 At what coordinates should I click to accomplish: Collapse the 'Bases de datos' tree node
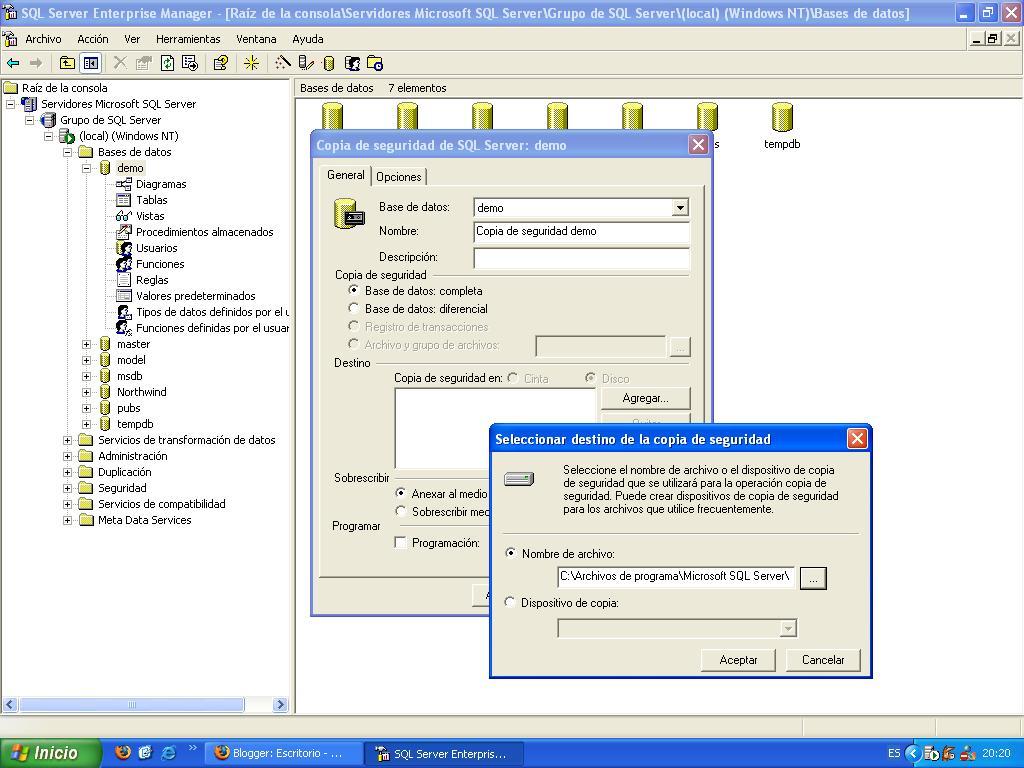coord(67,152)
